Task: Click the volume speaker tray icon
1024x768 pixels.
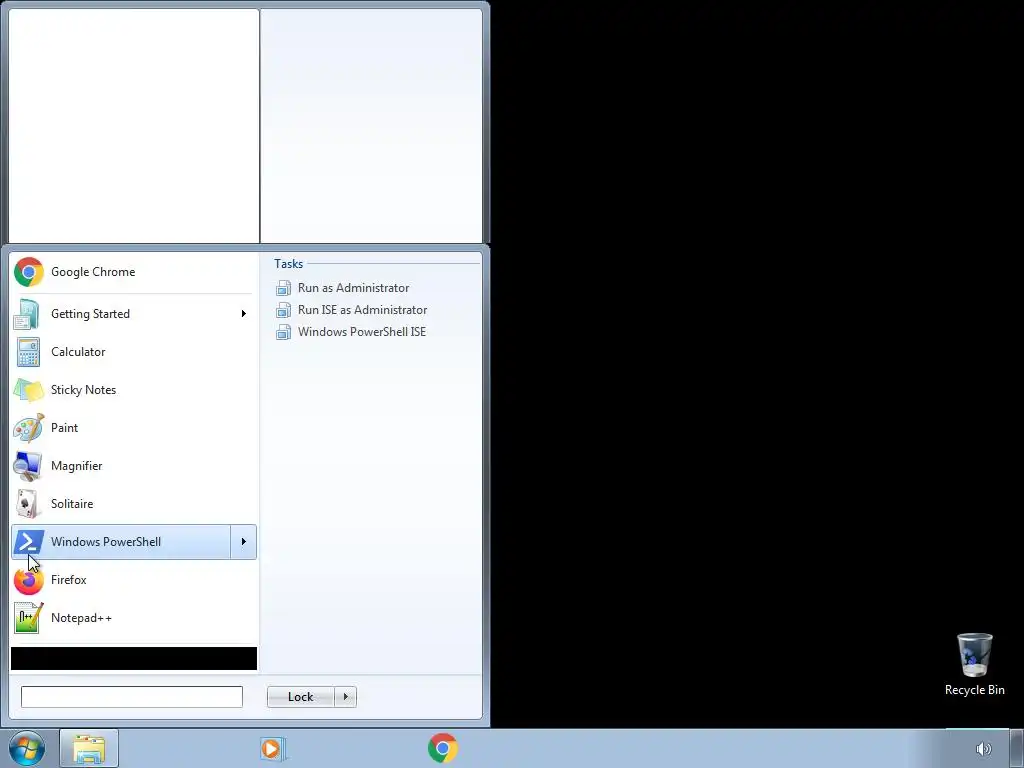Action: point(983,749)
